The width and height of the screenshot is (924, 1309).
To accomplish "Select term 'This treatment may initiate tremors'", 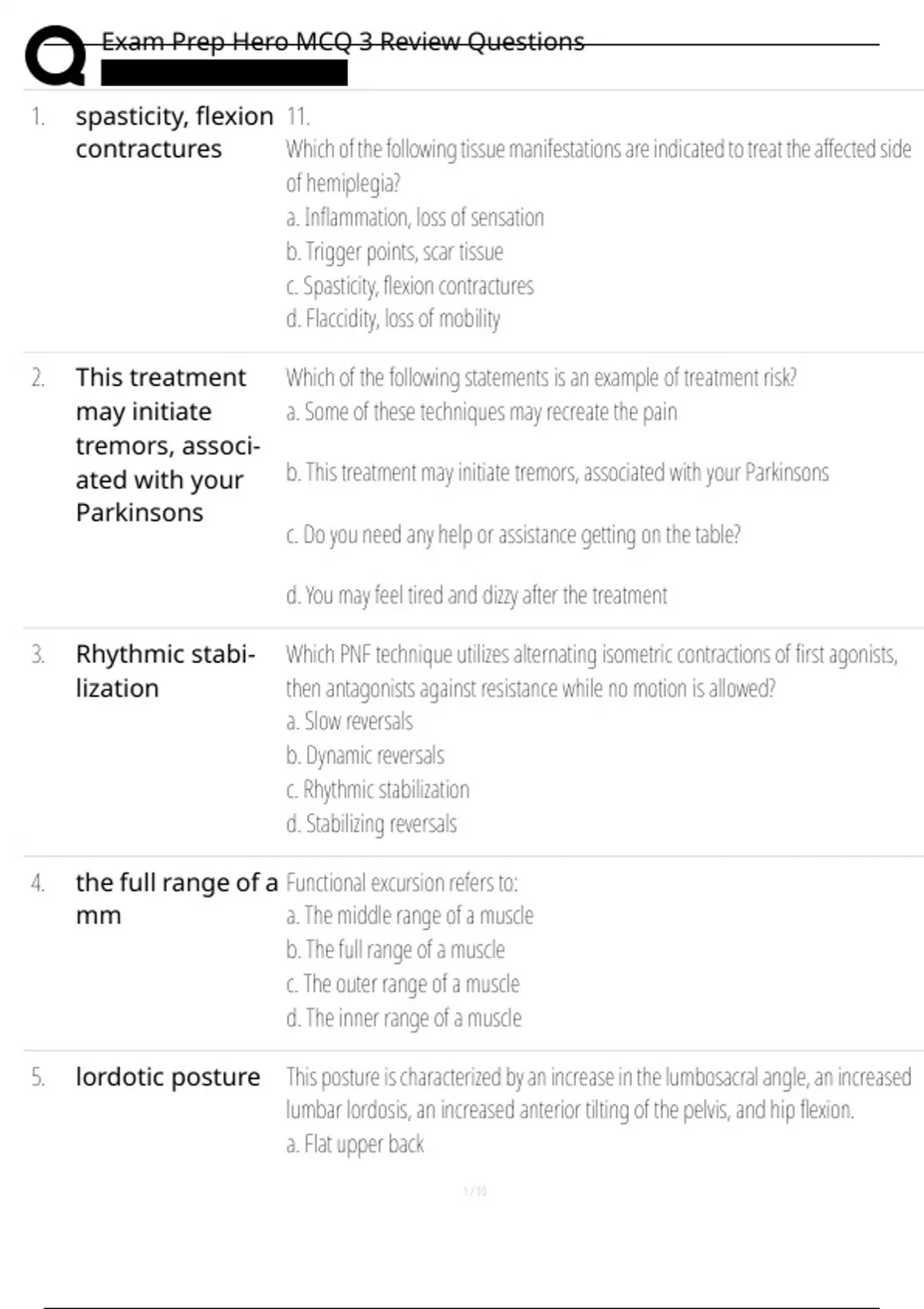I will coord(168,445).
